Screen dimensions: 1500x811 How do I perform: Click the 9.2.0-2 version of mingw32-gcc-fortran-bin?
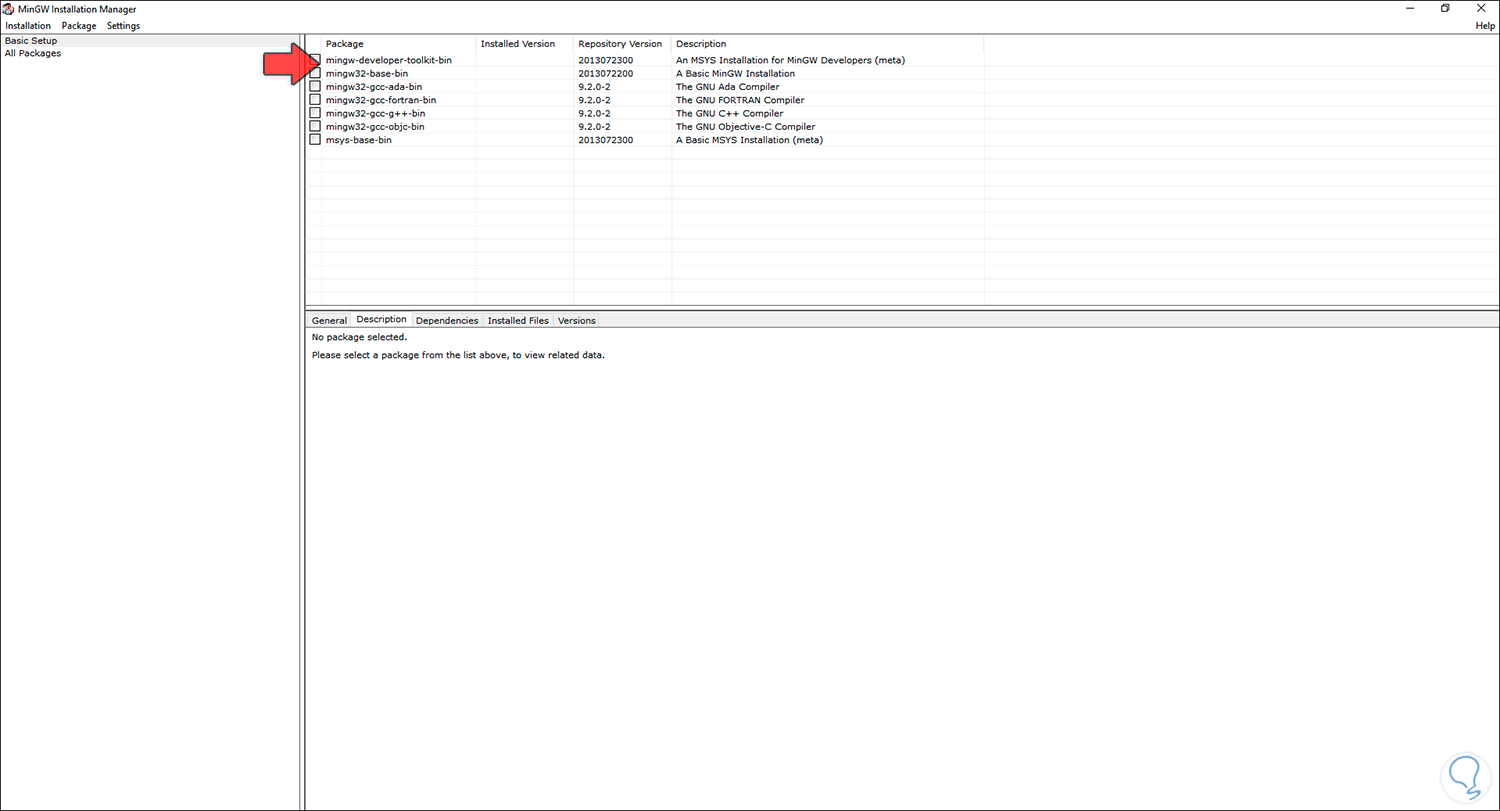tap(594, 100)
